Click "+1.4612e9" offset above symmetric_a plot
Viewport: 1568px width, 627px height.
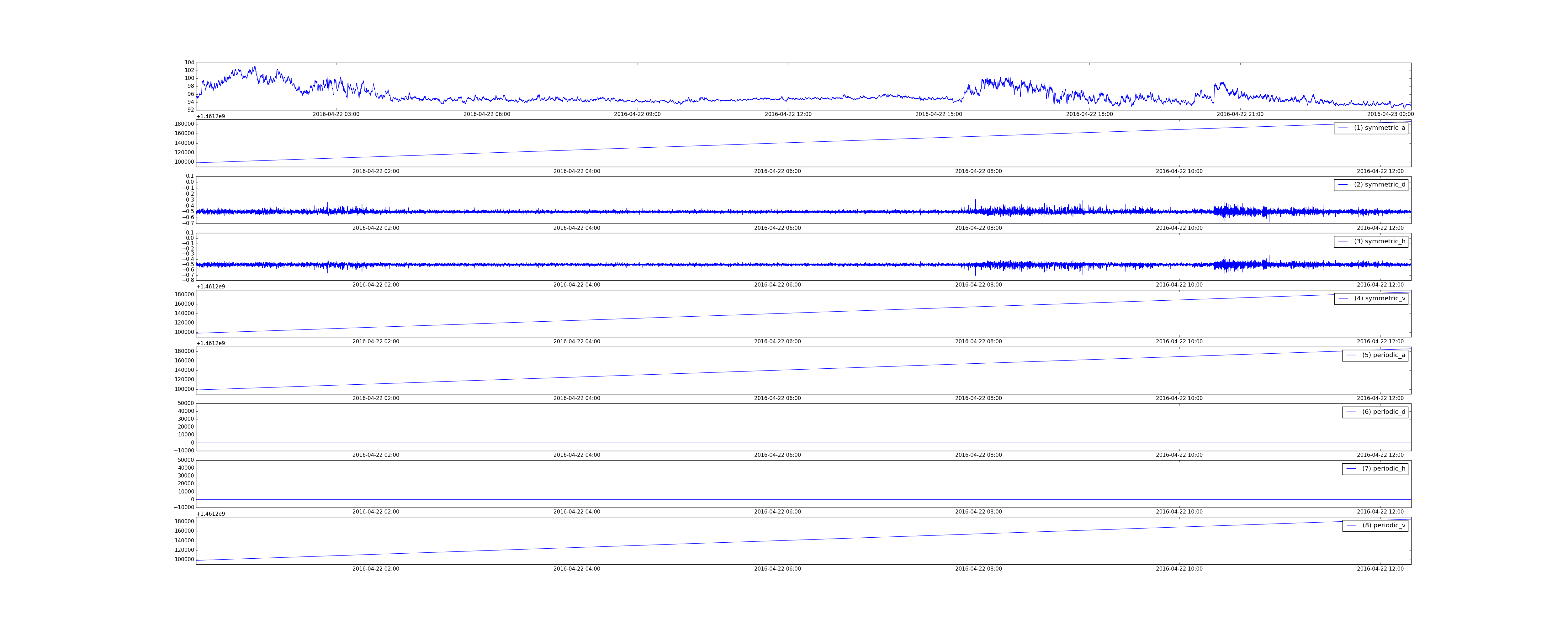pyautogui.click(x=211, y=116)
